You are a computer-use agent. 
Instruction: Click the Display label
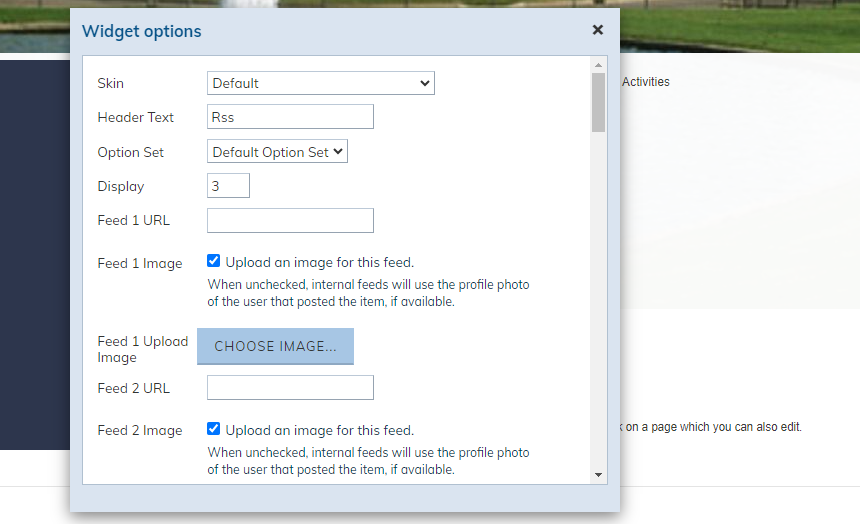[121, 187]
